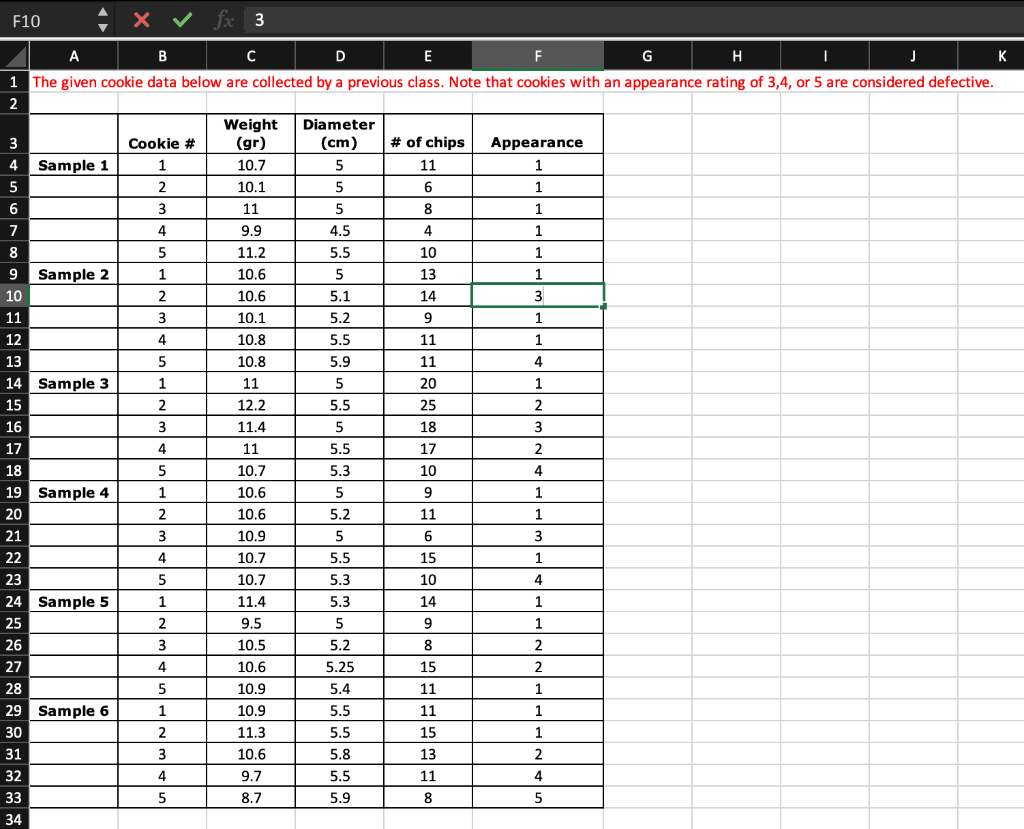Select the Sample 3 label cell
This screenshot has width=1024, height=829.
(x=74, y=383)
